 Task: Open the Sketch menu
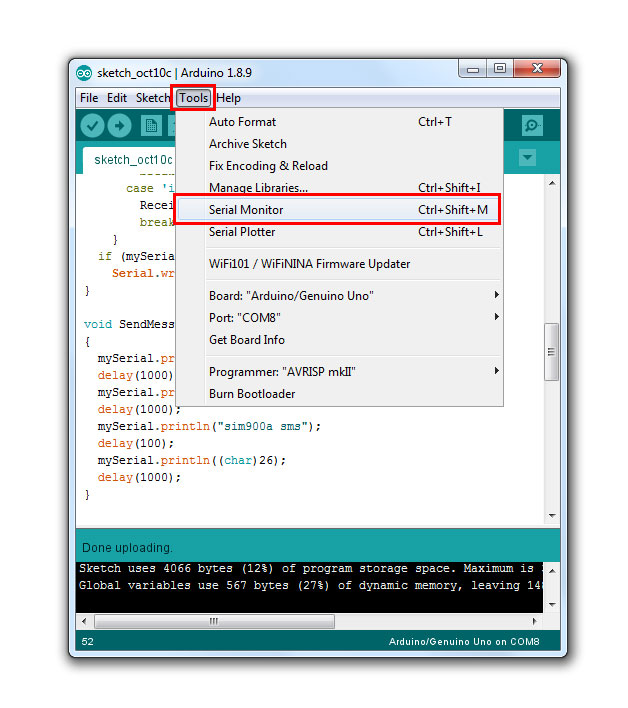pyautogui.click(x=153, y=98)
